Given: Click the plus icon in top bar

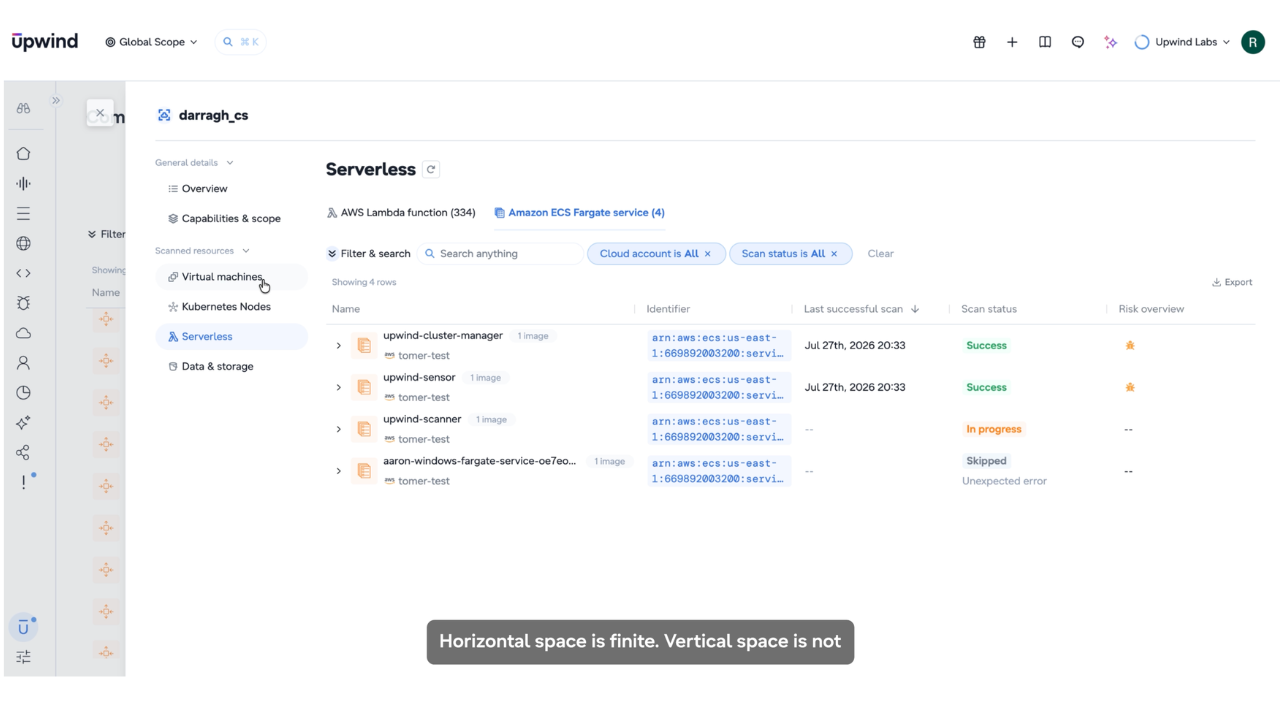Looking at the screenshot, I should click(x=1012, y=42).
